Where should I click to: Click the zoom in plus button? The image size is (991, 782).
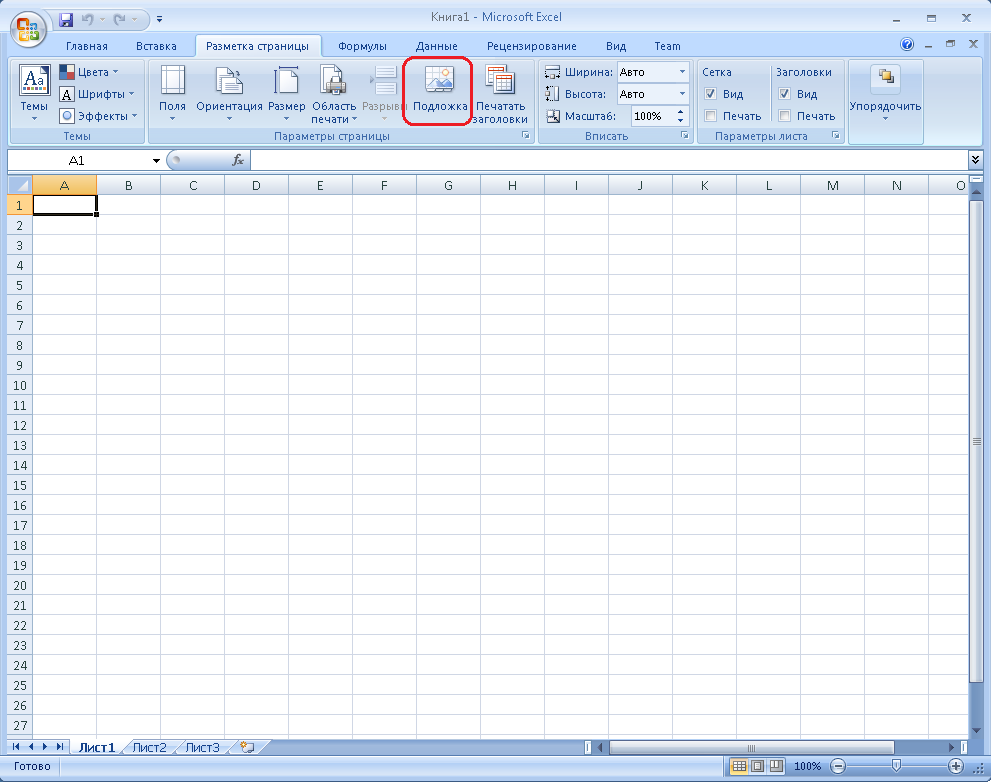pos(956,766)
